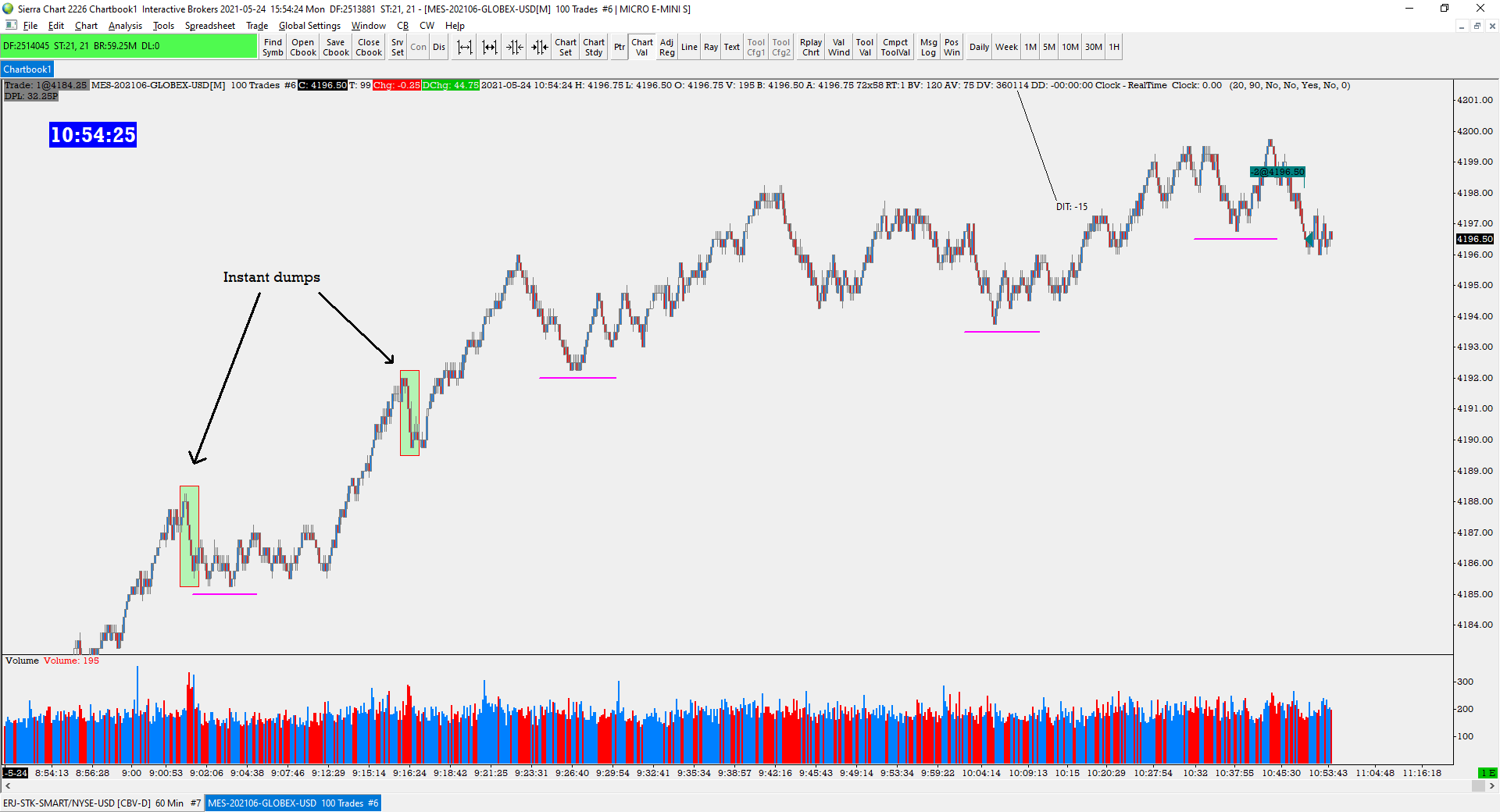Image resolution: width=1500 pixels, height=812 pixels.
Task: Click the compress bar spacing icon
Action: 515,47
